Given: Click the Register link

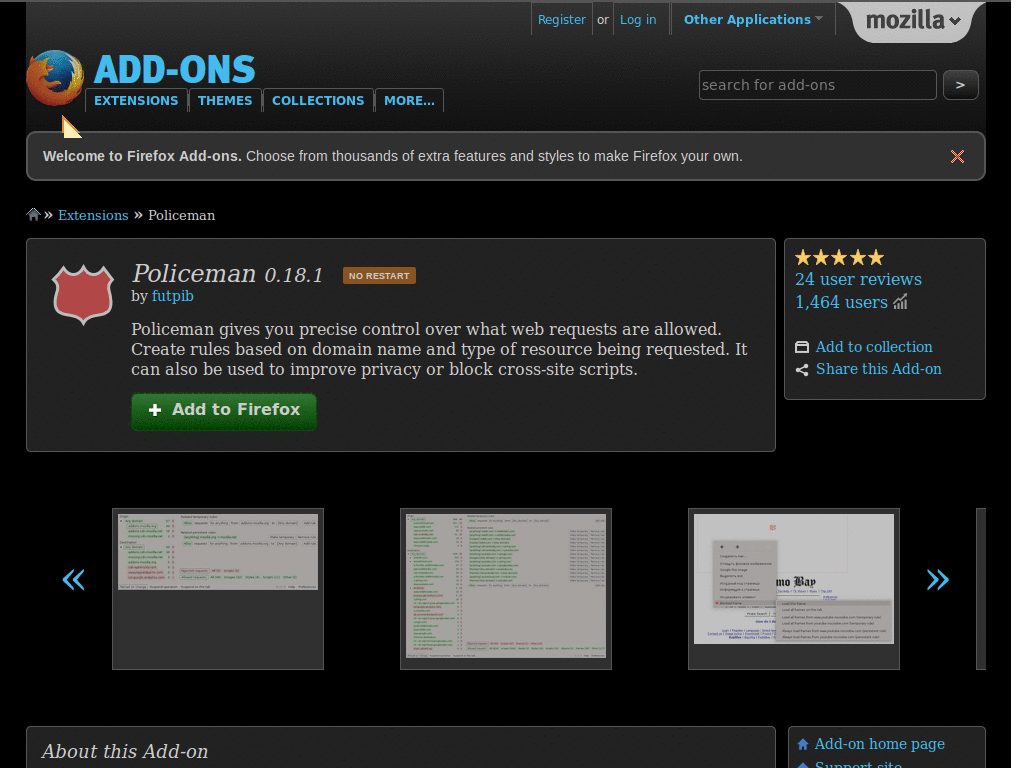Looking at the screenshot, I should coord(561,20).
